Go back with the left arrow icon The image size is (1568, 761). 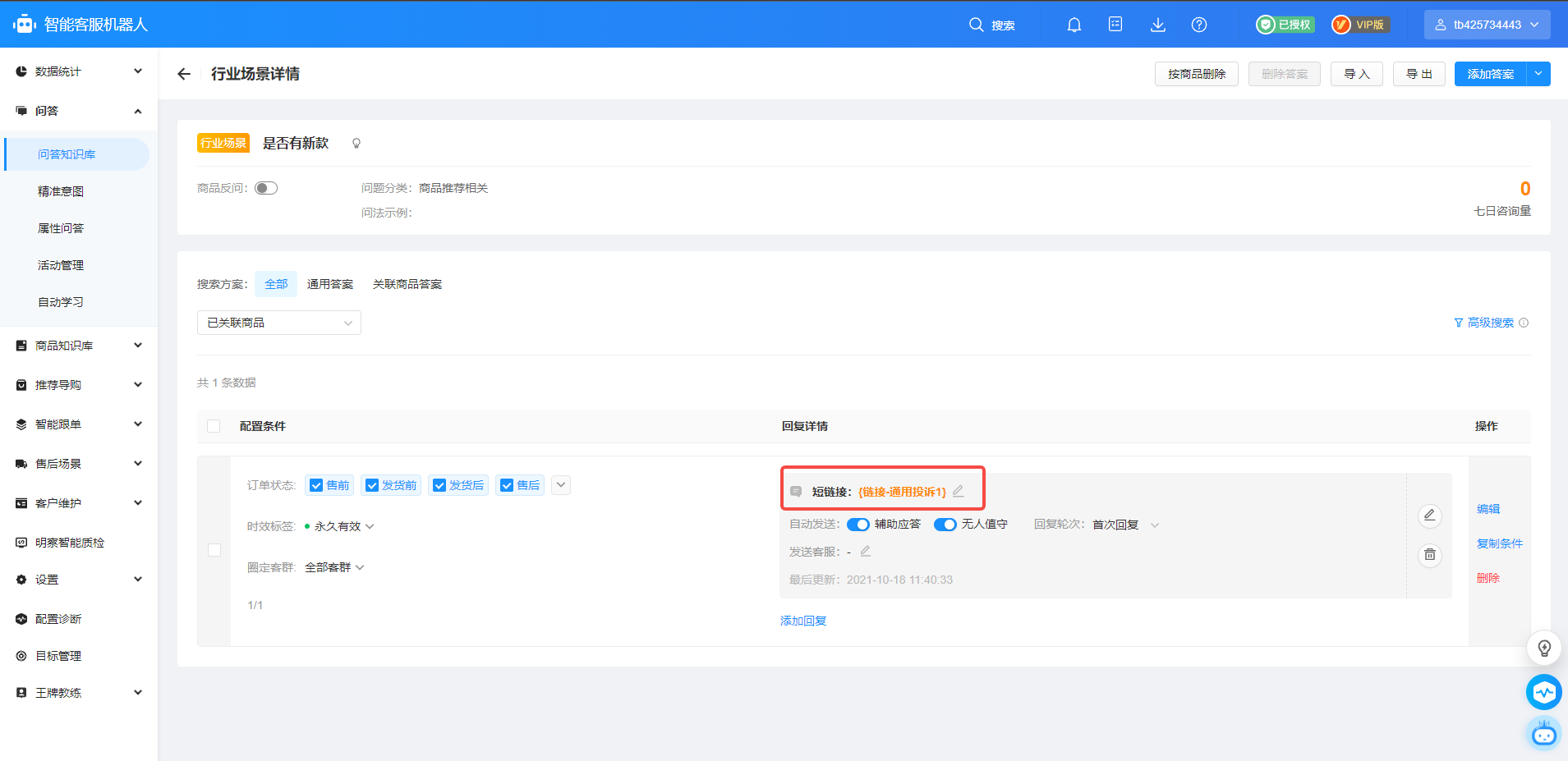click(184, 74)
